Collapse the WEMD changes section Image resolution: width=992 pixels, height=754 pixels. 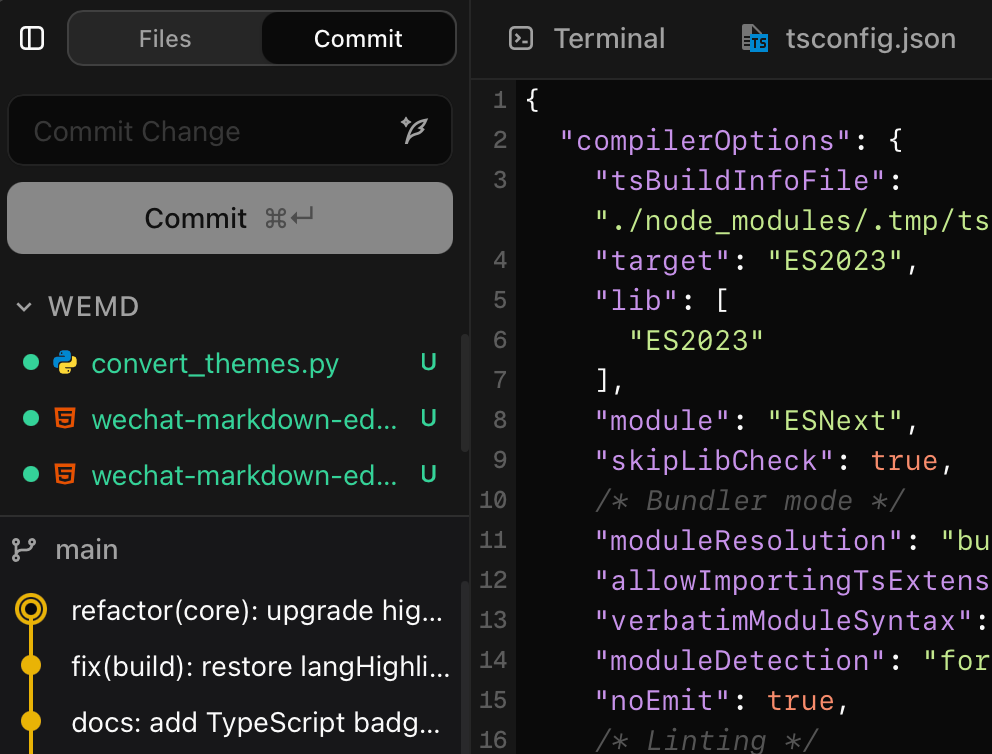(x=23, y=306)
